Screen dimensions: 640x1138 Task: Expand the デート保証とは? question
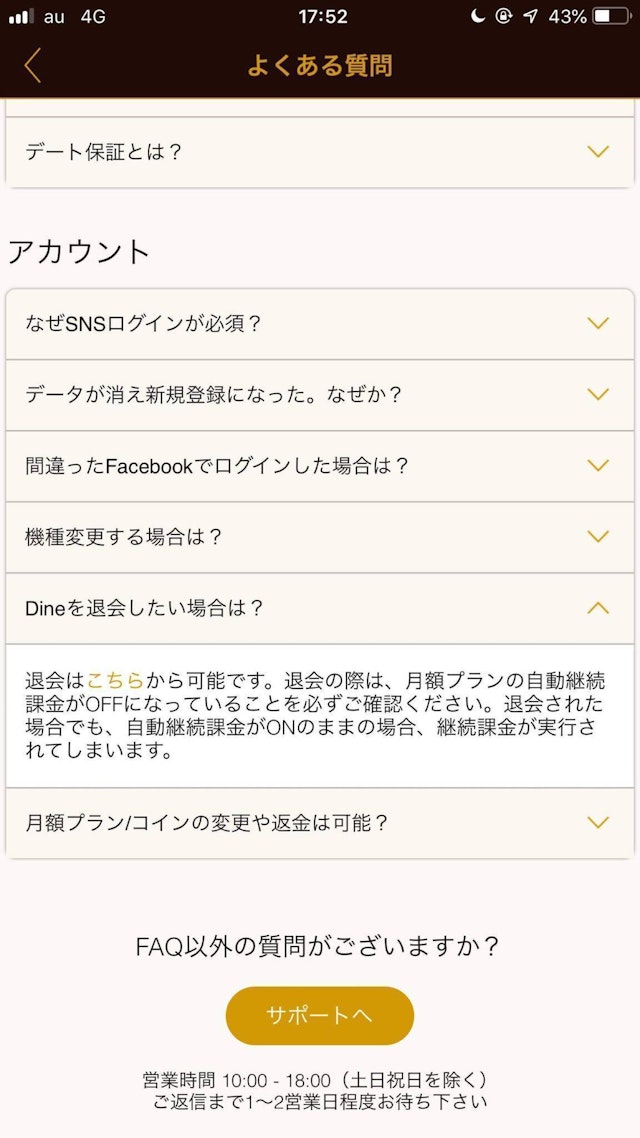(320, 152)
